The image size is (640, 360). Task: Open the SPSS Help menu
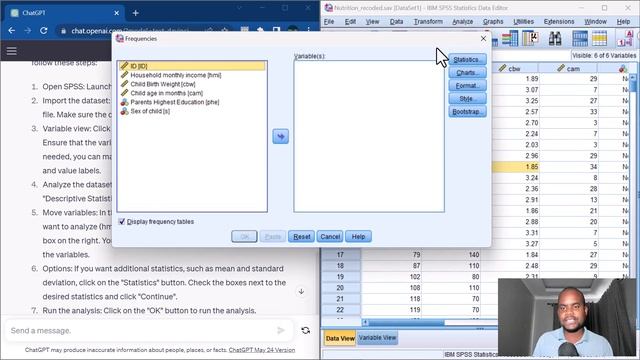[623, 22]
